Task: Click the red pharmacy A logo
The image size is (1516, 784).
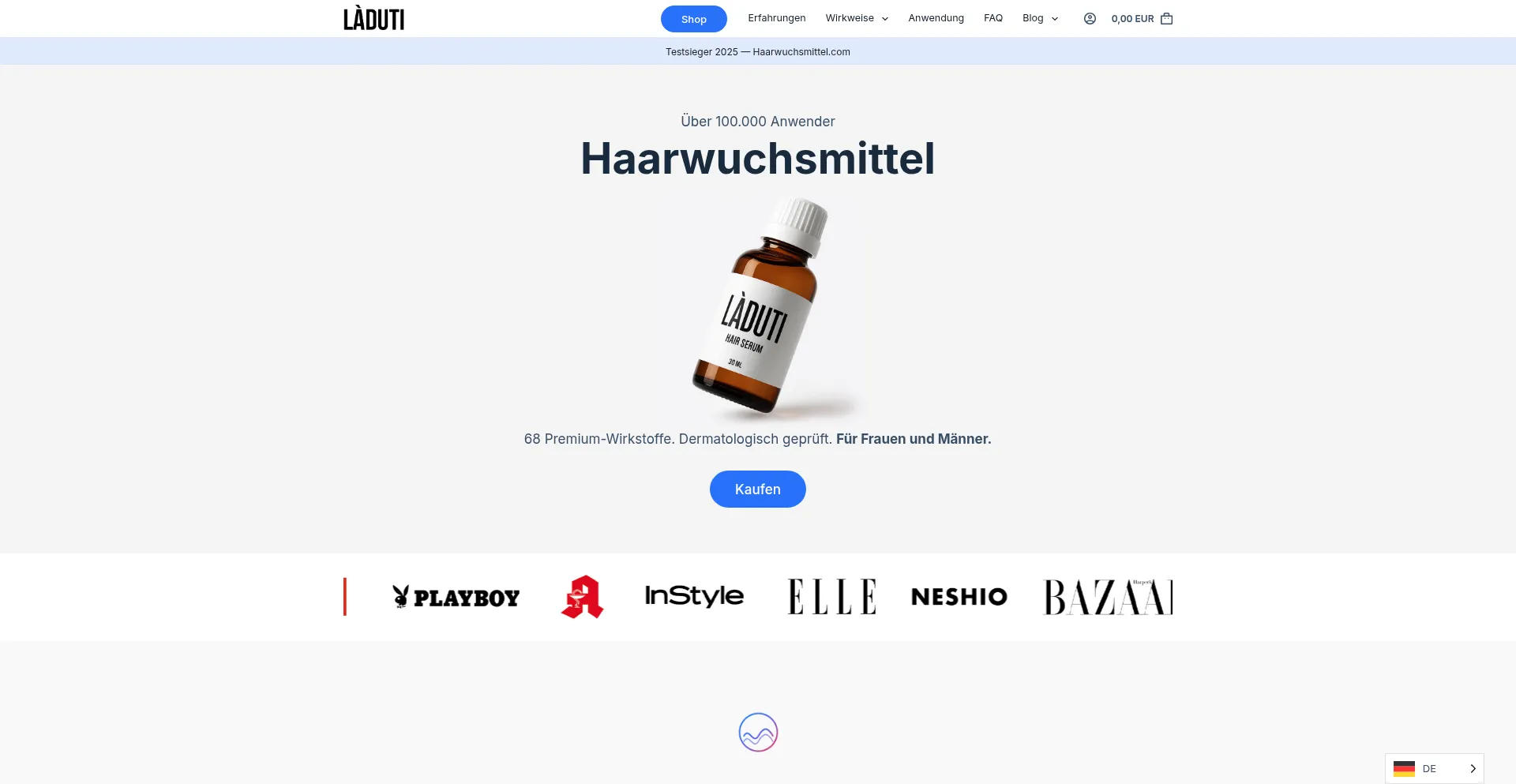Action: [582, 597]
